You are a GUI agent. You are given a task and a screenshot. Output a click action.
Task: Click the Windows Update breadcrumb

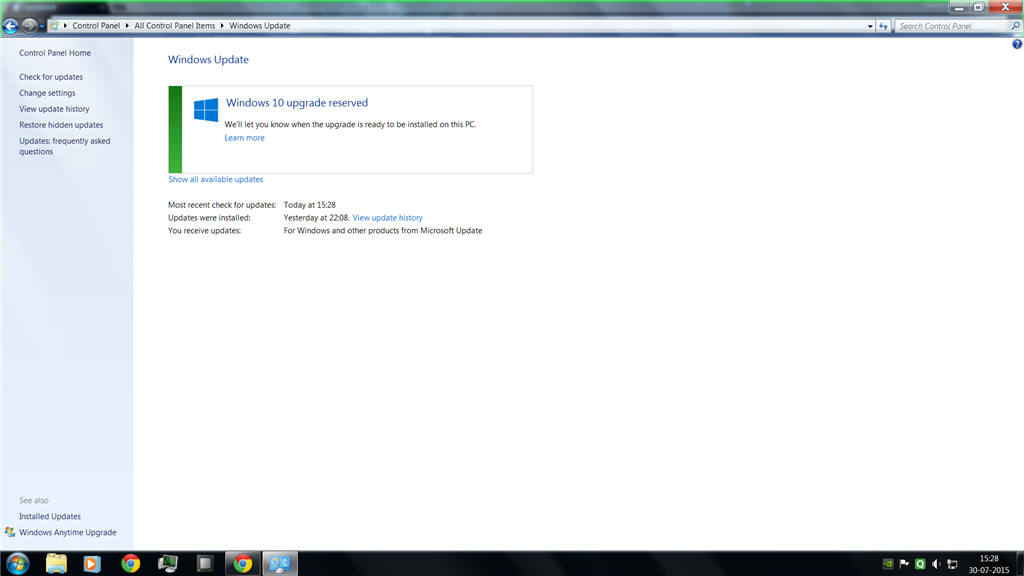tap(259, 26)
